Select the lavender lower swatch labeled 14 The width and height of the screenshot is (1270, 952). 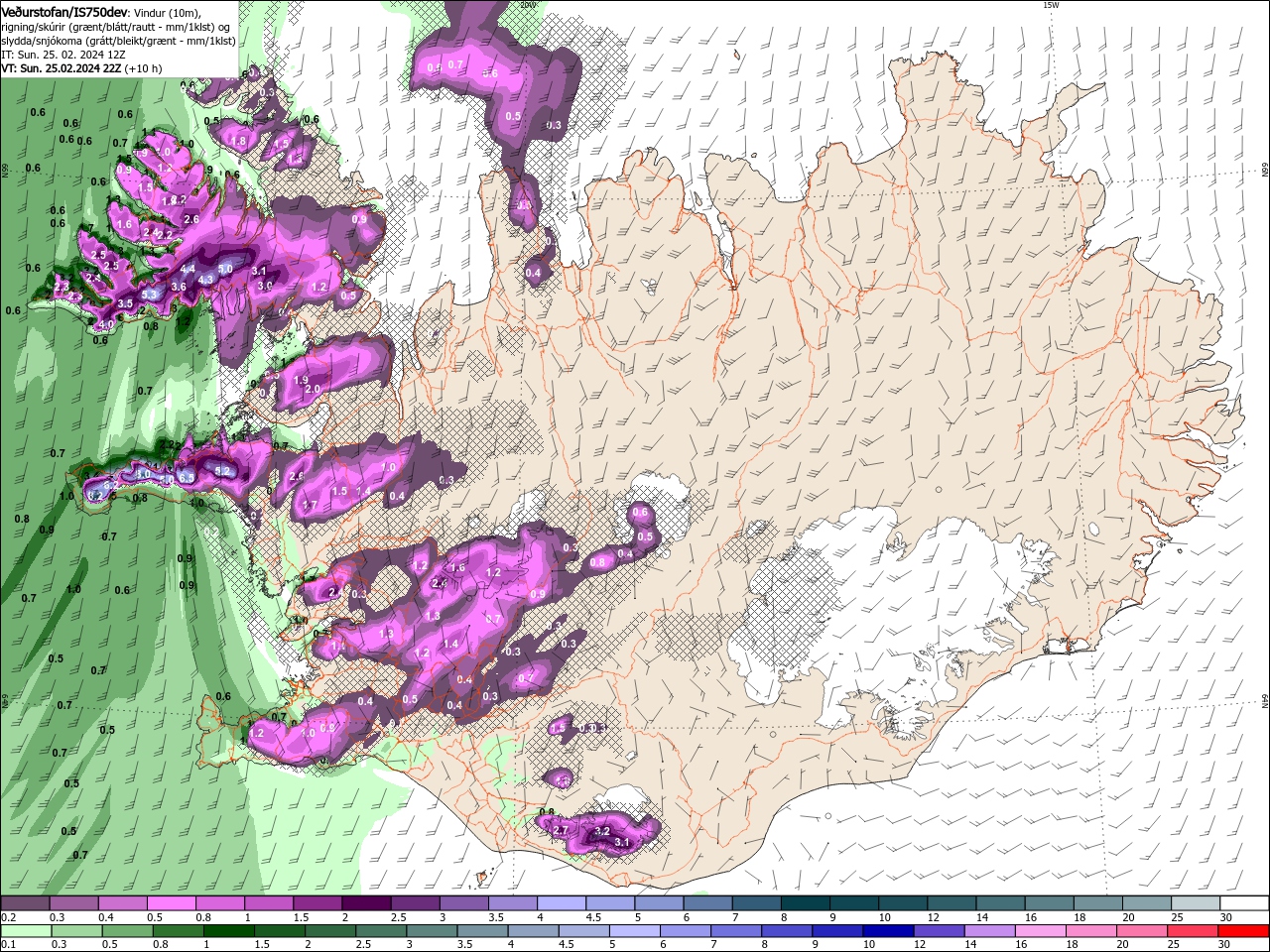tap(989, 931)
